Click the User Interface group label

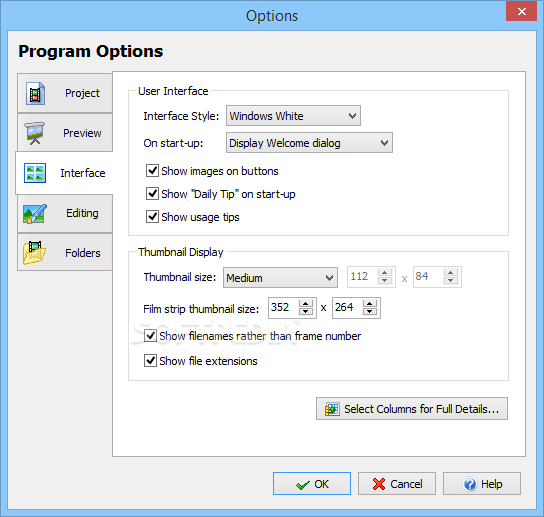[173, 91]
